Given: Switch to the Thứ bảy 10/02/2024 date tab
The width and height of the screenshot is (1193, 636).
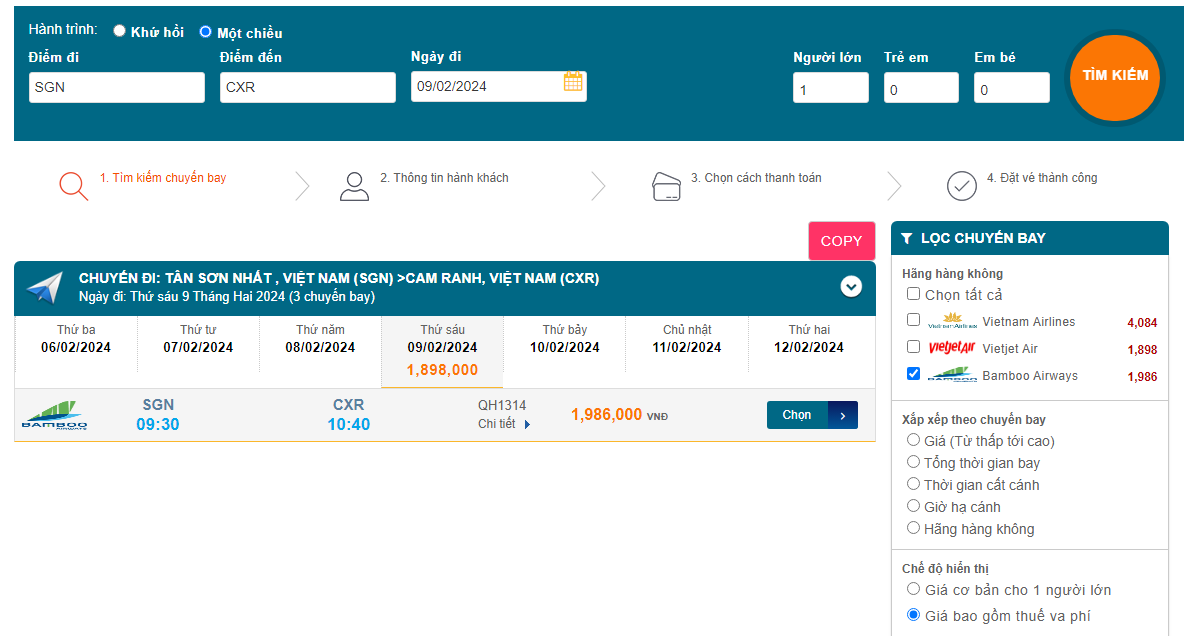Looking at the screenshot, I should (x=564, y=339).
